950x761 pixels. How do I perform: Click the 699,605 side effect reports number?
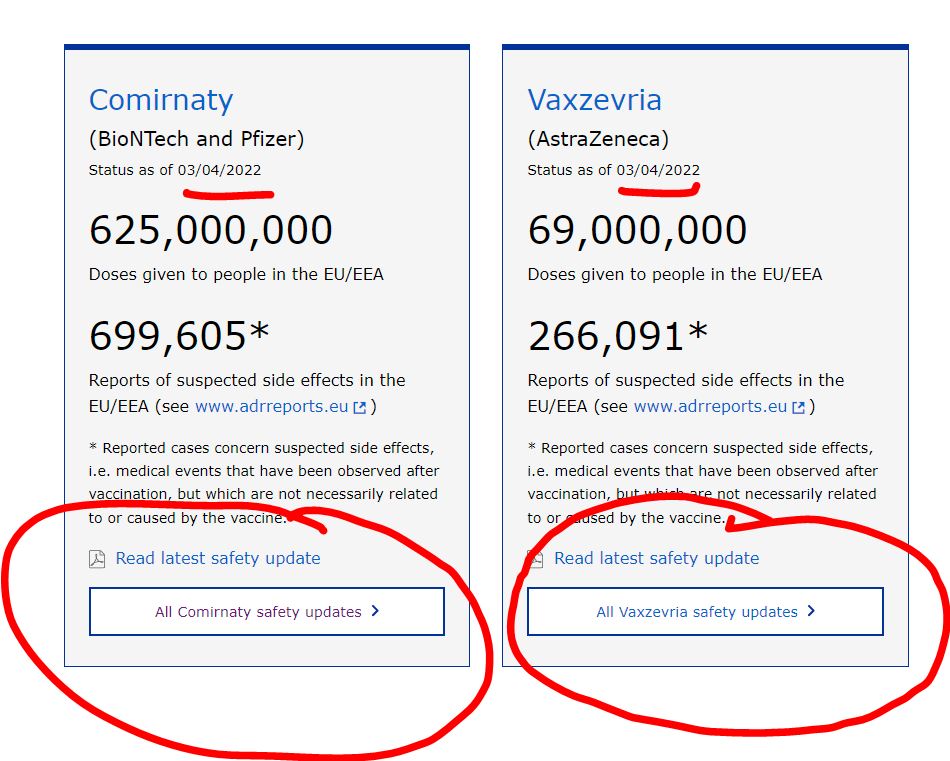tap(178, 337)
